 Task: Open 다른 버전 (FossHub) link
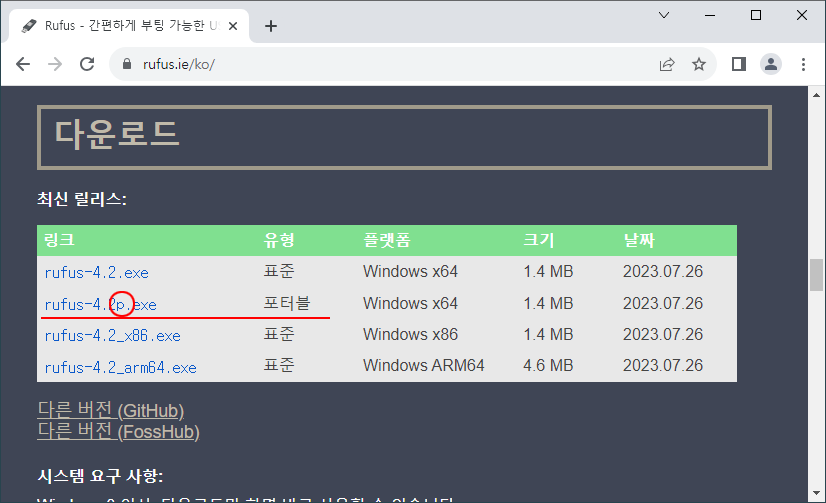point(119,431)
